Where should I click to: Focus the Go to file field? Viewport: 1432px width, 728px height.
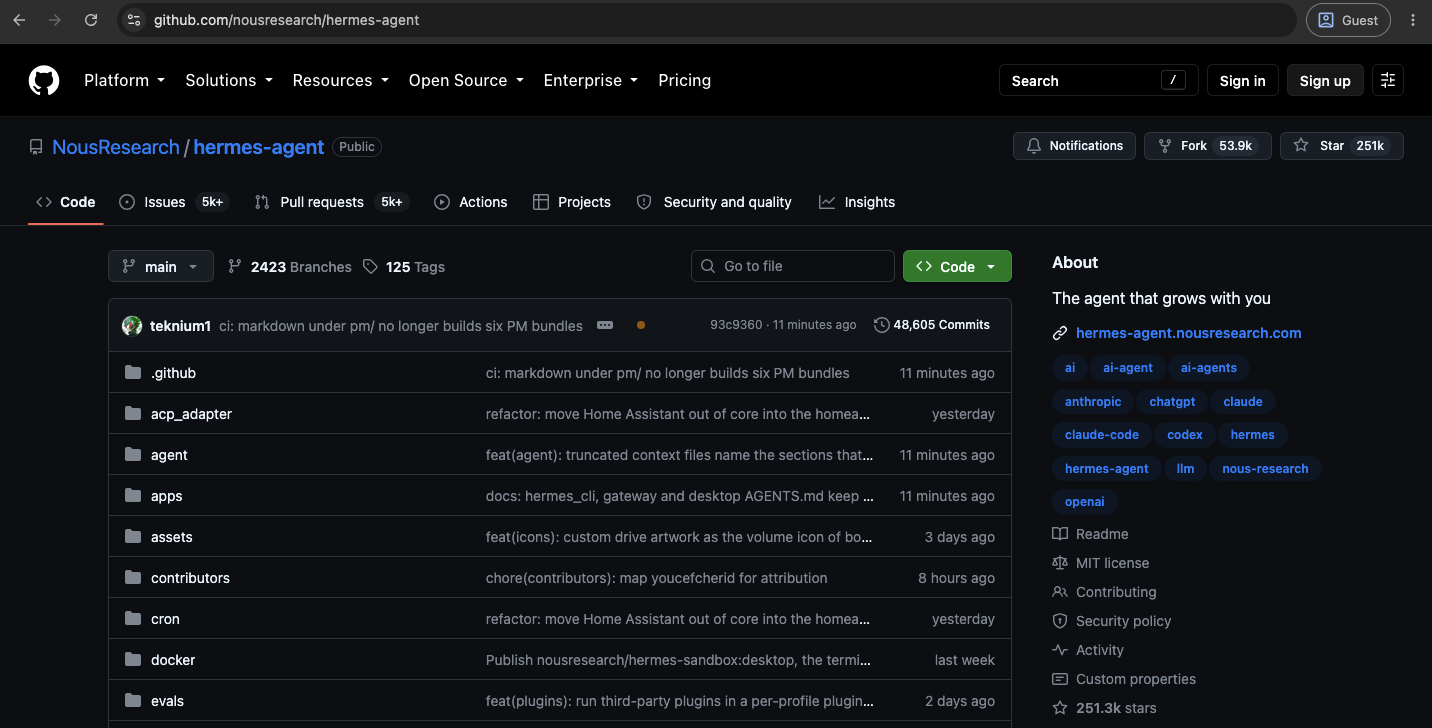pos(793,266)
